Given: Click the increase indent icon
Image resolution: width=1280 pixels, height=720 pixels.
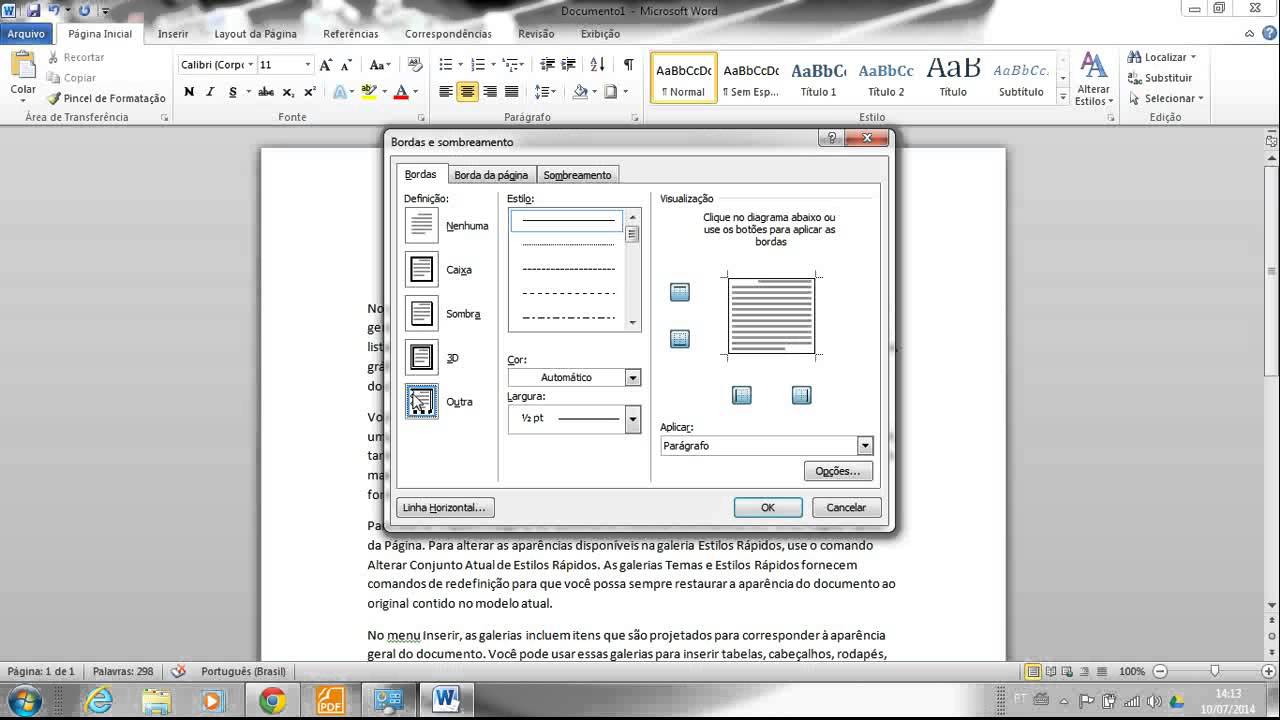Looking at the screenshot, I should coord(569,65).
